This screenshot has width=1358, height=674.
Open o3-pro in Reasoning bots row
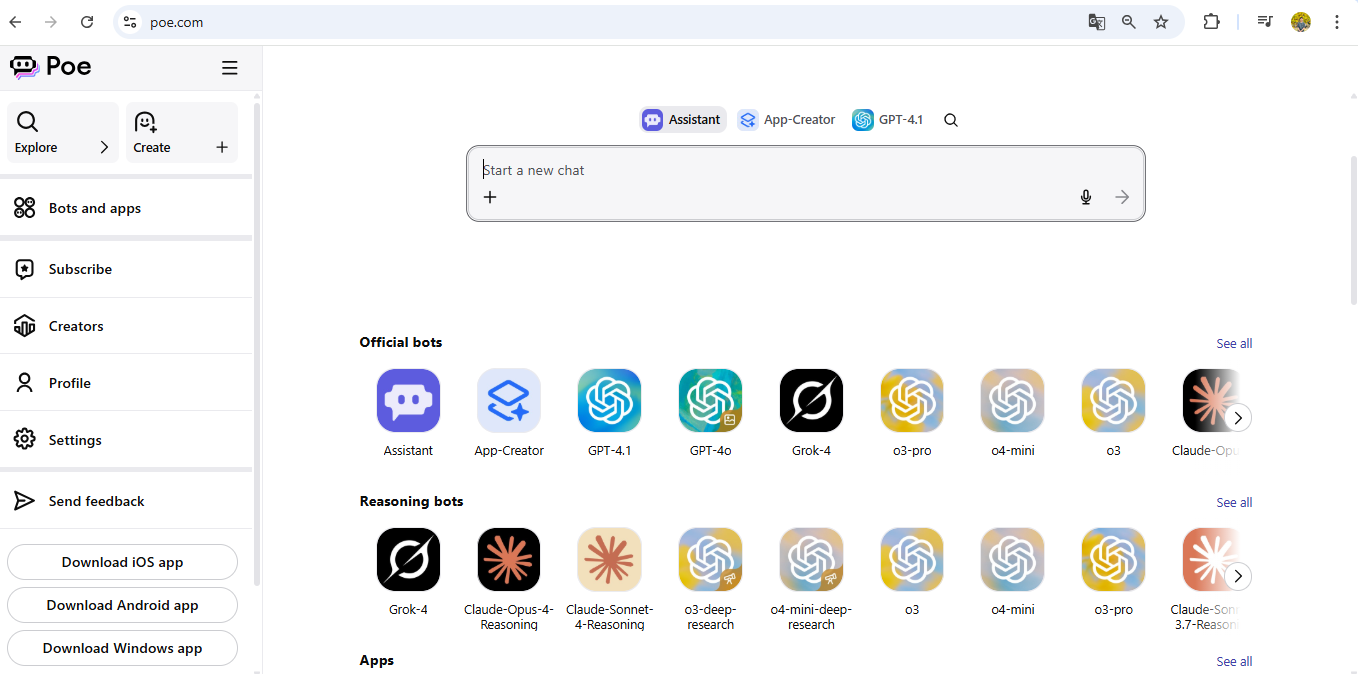click(1113, 571)
